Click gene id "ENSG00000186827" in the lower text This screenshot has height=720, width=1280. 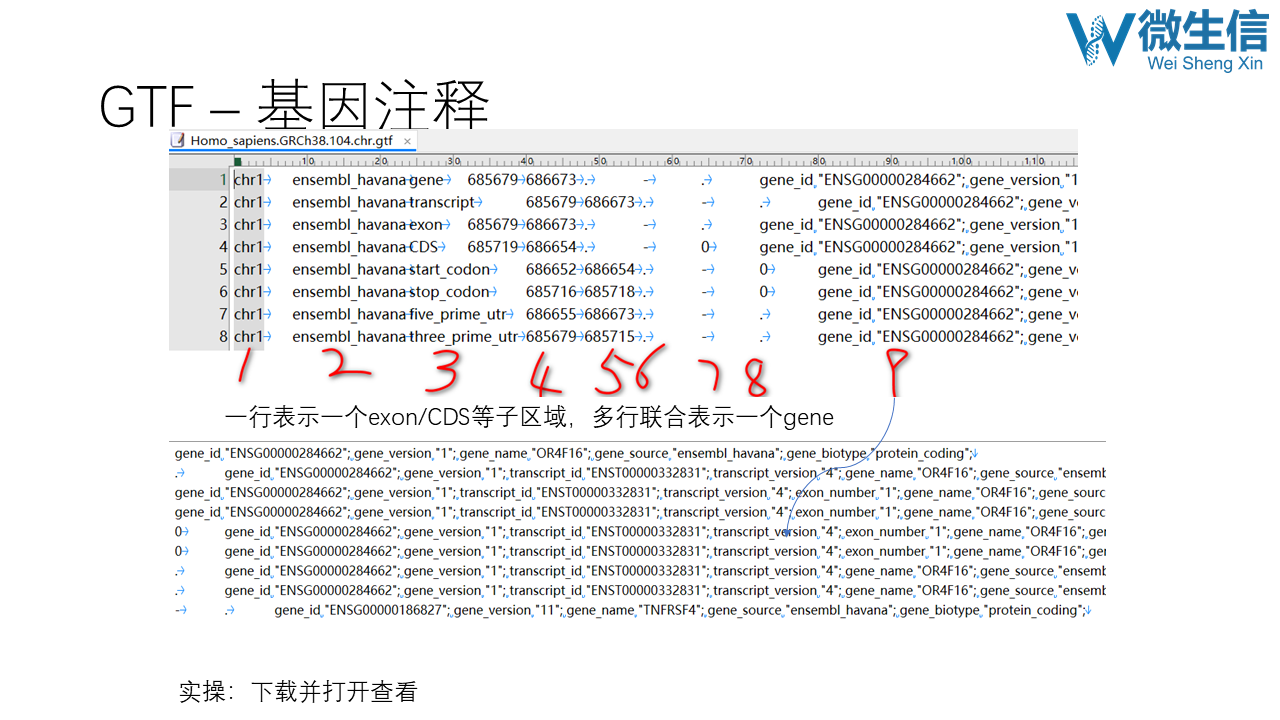click(390, 610)
